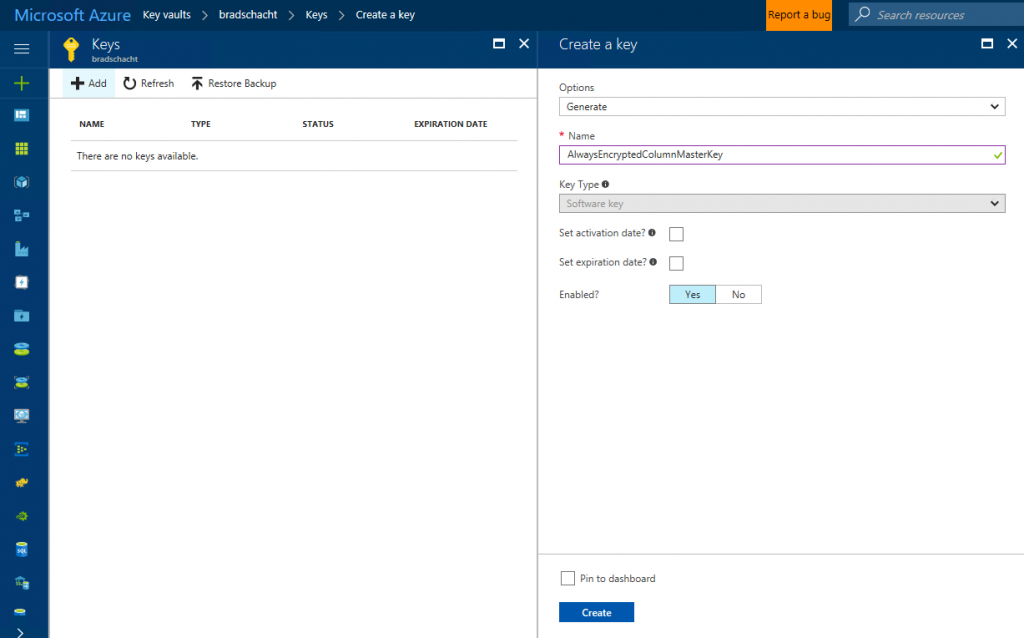
Task: Click the EXPIRATION DATE column header
Action: pyautogui.click(x=451, y=124)
